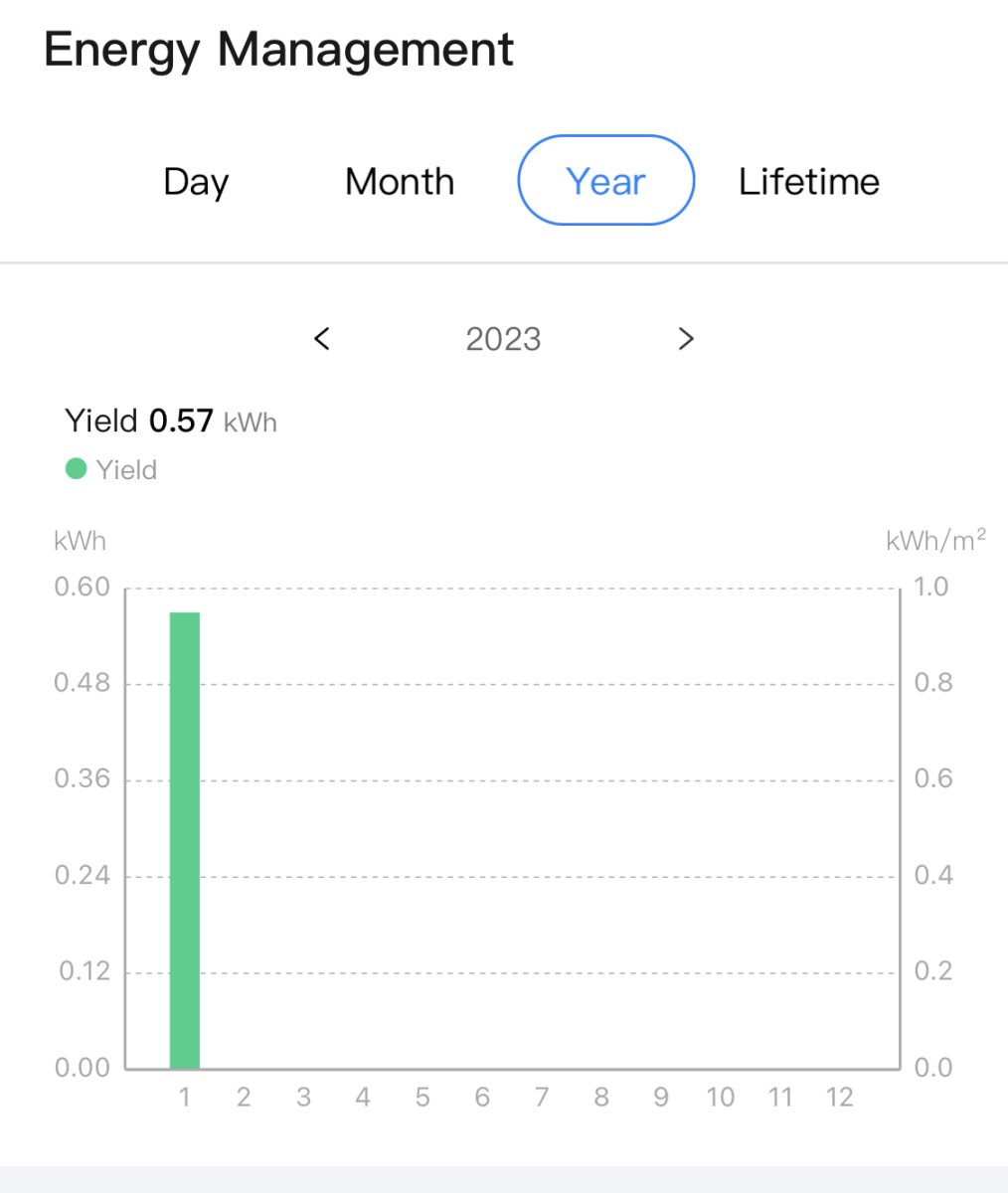Tap month 10 on the x-axis

point(721,1098)
